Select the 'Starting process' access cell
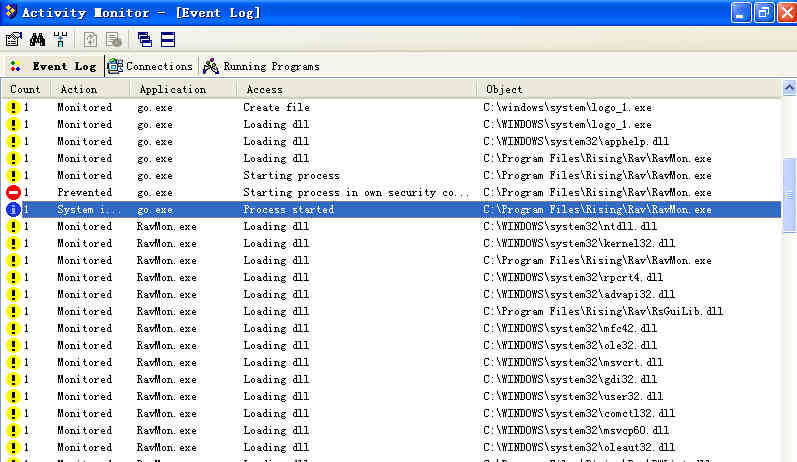The height and width of the screenshot is (462, 797). tap(291, 175)
